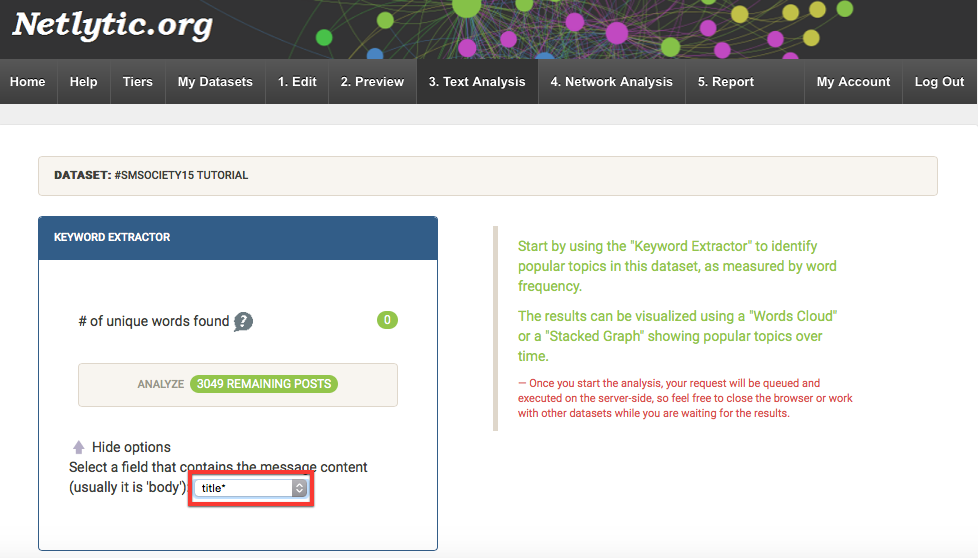Click the Keyword Extractor panel header

point(238,238)
